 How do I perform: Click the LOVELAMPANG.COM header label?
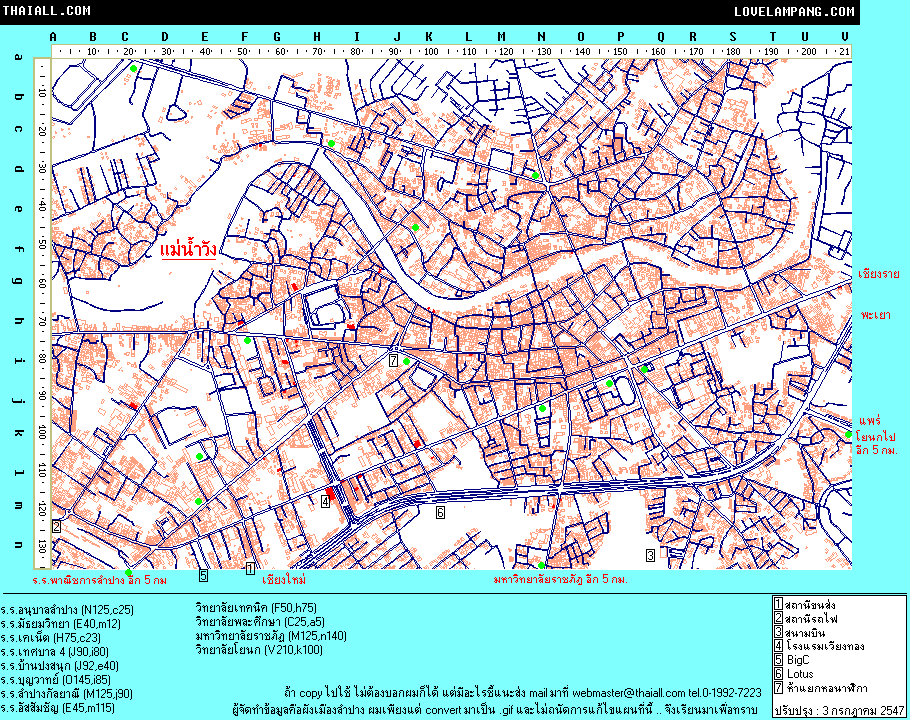point(794,11)
